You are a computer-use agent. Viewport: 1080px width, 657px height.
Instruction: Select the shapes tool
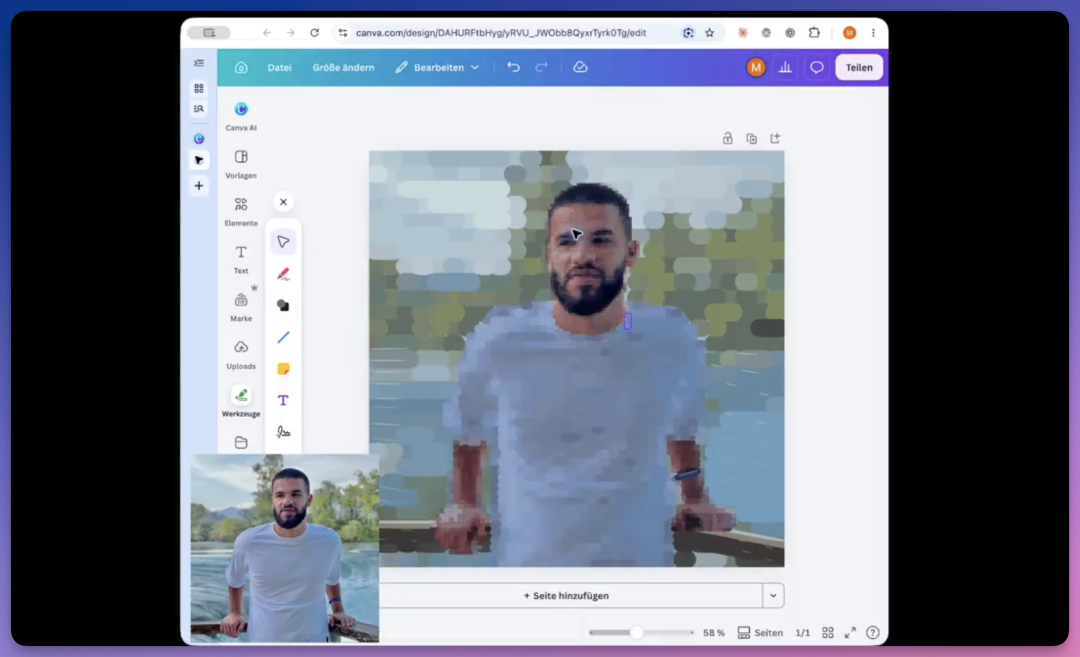tap(283, 305)
